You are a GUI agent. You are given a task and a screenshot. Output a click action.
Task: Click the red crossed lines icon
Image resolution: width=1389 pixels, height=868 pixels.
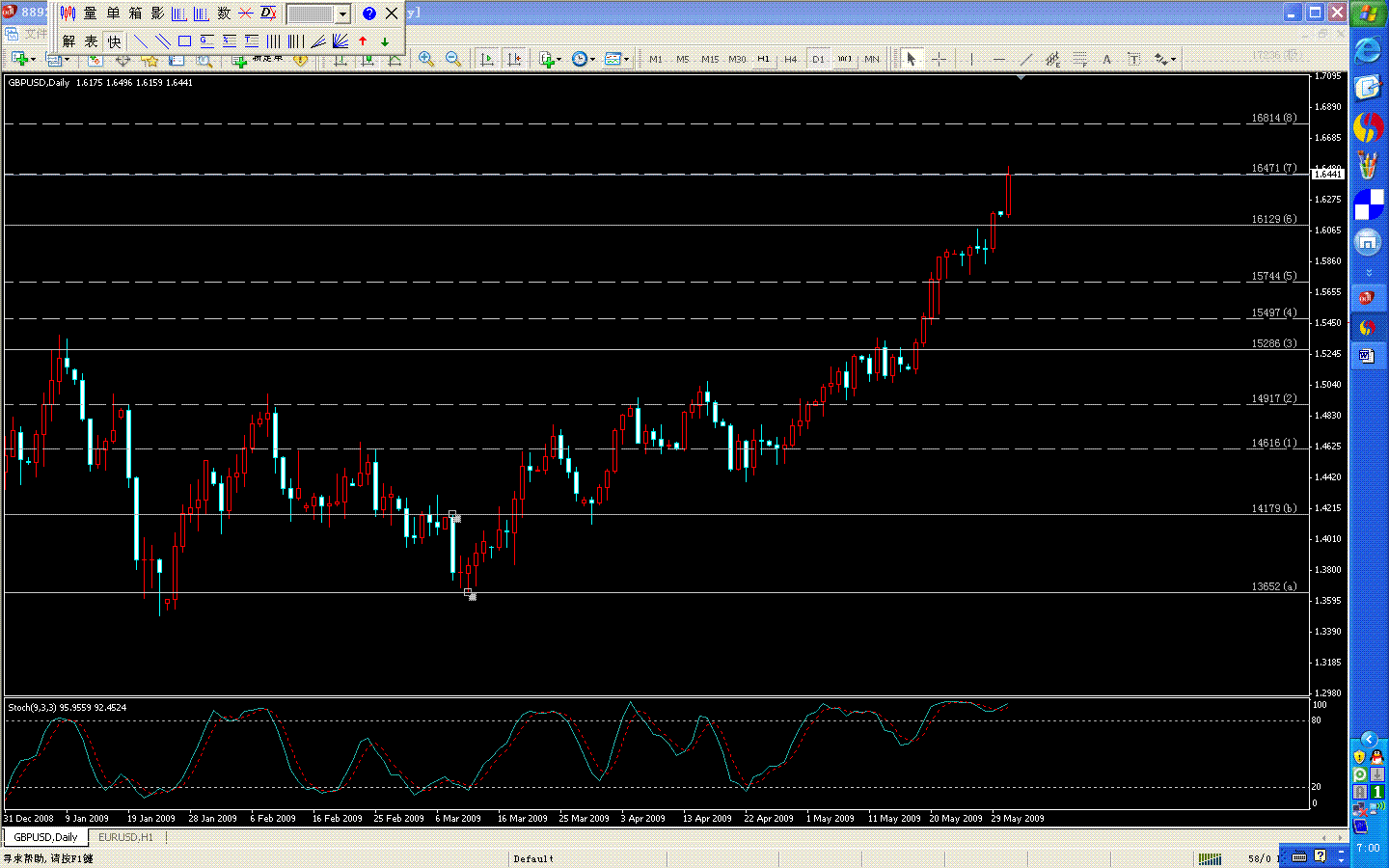[246, 14]
